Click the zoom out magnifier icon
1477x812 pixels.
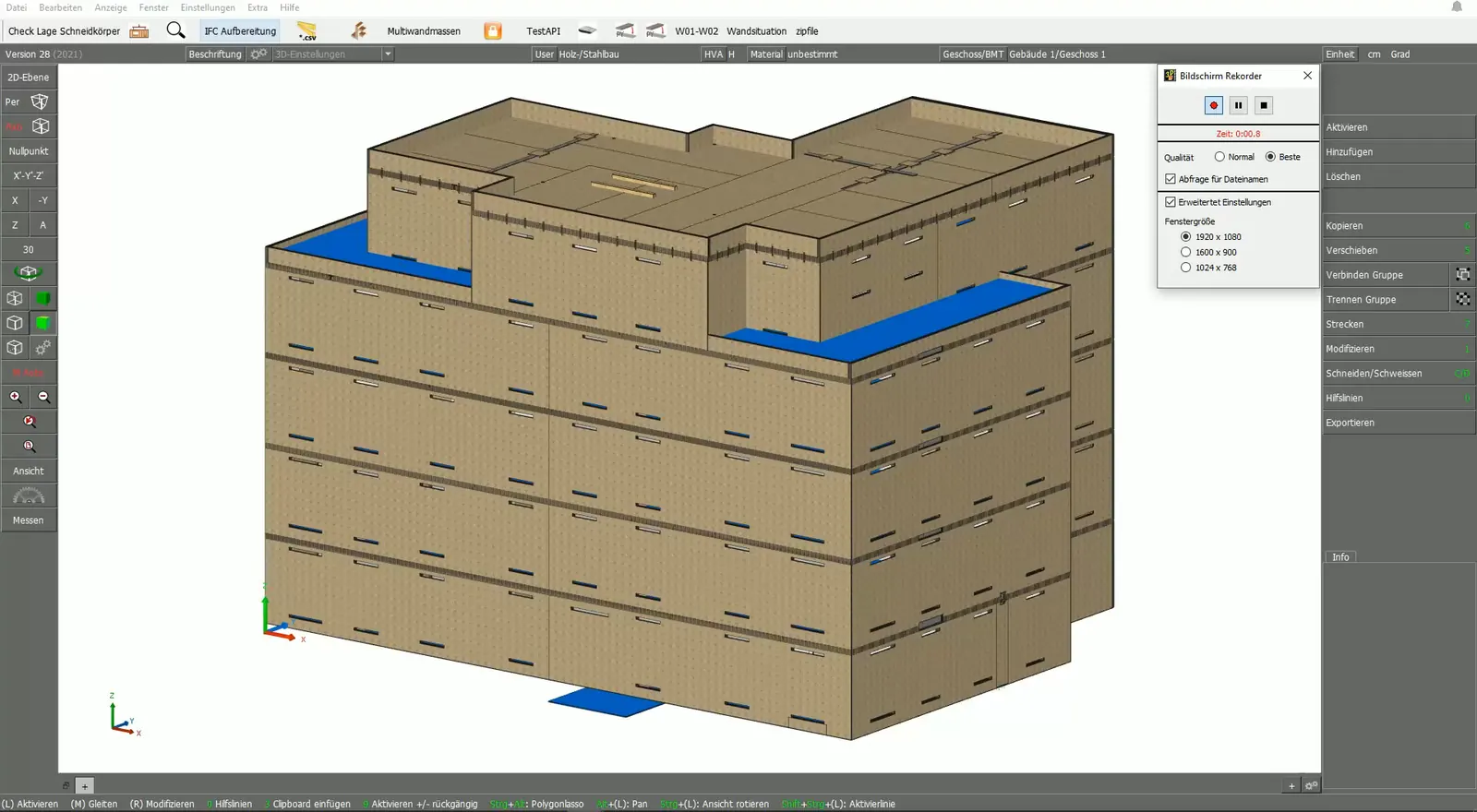click(x=43, y=397)
